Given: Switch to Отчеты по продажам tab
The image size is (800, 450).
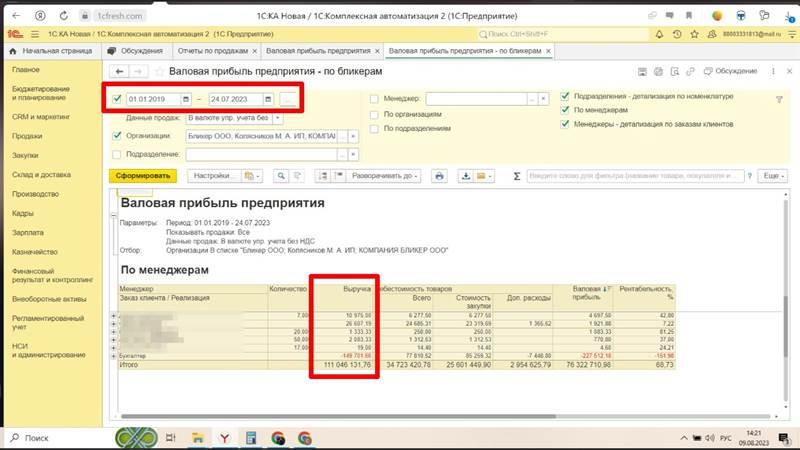Looking at the screenshot, I should pos(211,50).
